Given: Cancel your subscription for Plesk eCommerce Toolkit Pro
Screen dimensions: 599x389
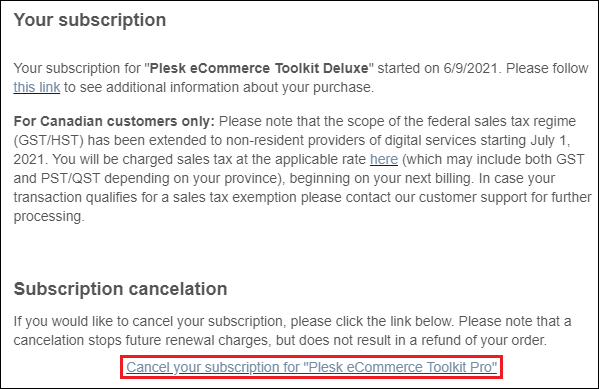Looking at the screenshot, I should [x=311, y=367].
